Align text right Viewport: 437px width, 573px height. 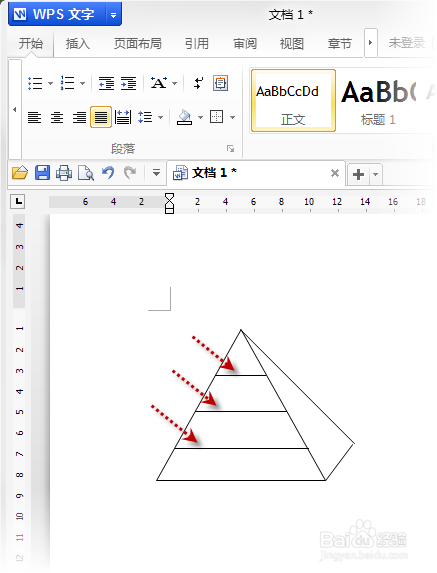click(x=79, y=117)
